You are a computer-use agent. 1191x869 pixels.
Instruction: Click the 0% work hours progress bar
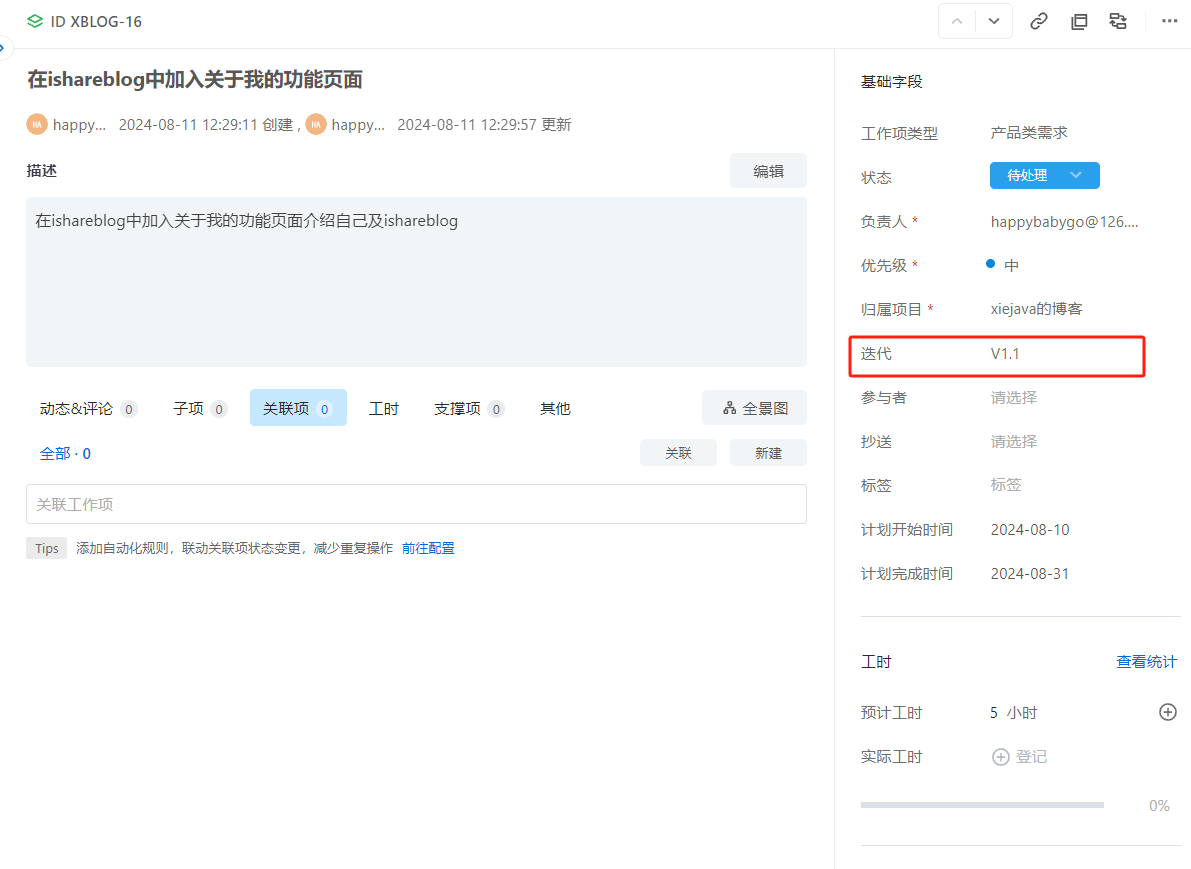click(981, 805)
